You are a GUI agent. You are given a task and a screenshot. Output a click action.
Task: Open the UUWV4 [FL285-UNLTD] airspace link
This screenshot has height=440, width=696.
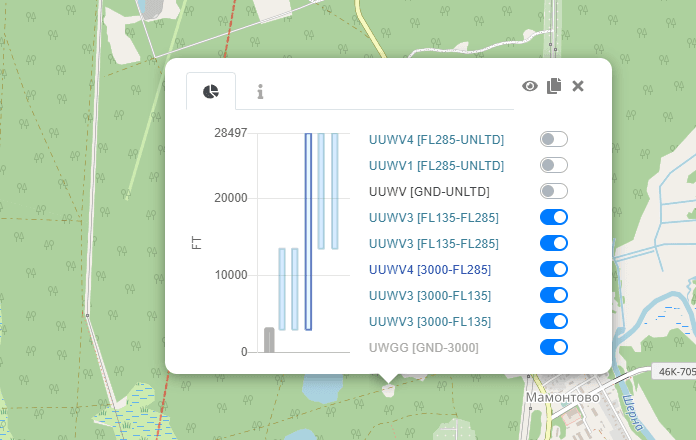click(x=436, y=139)
